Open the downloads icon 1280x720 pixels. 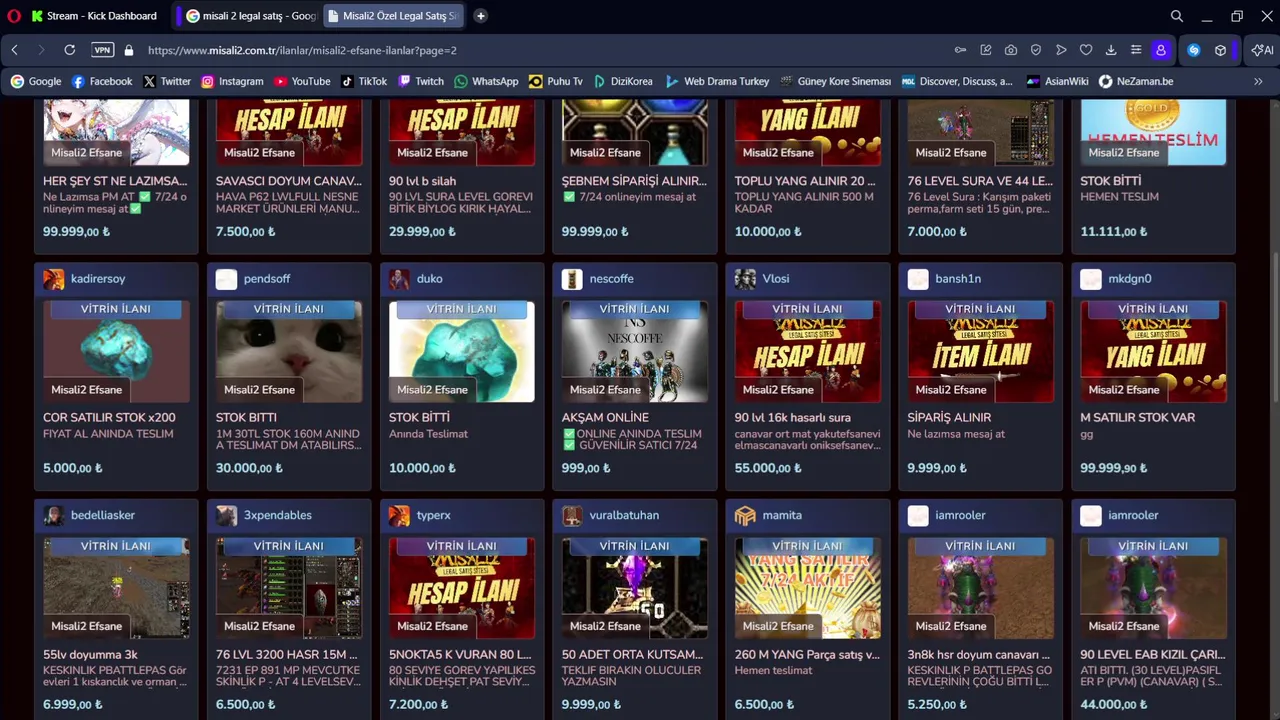(1111, 50)
